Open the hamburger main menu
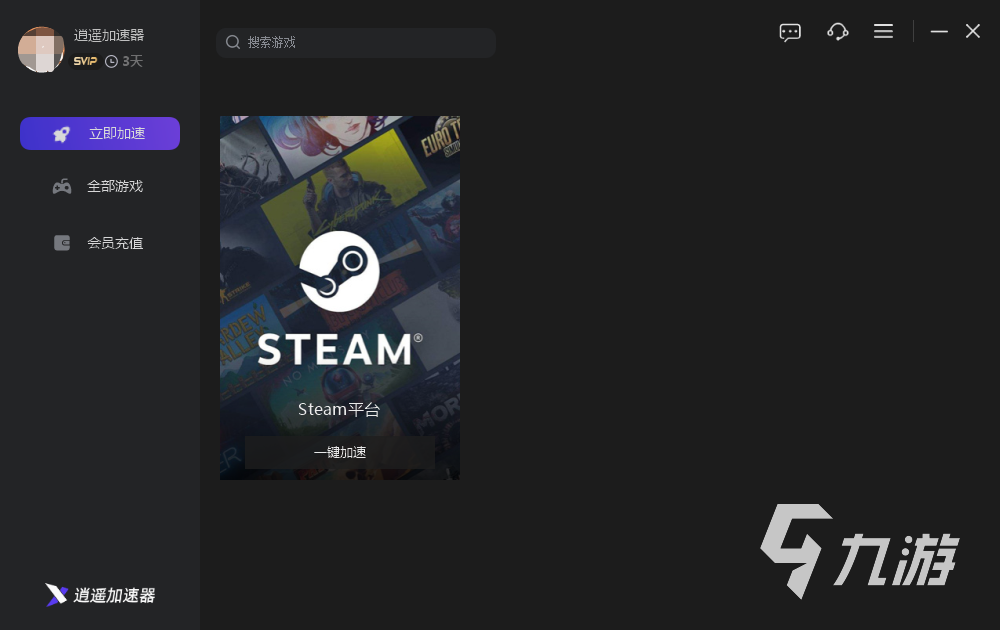Viewport: 1000px width, 630px height. click(x=883, y=32)
